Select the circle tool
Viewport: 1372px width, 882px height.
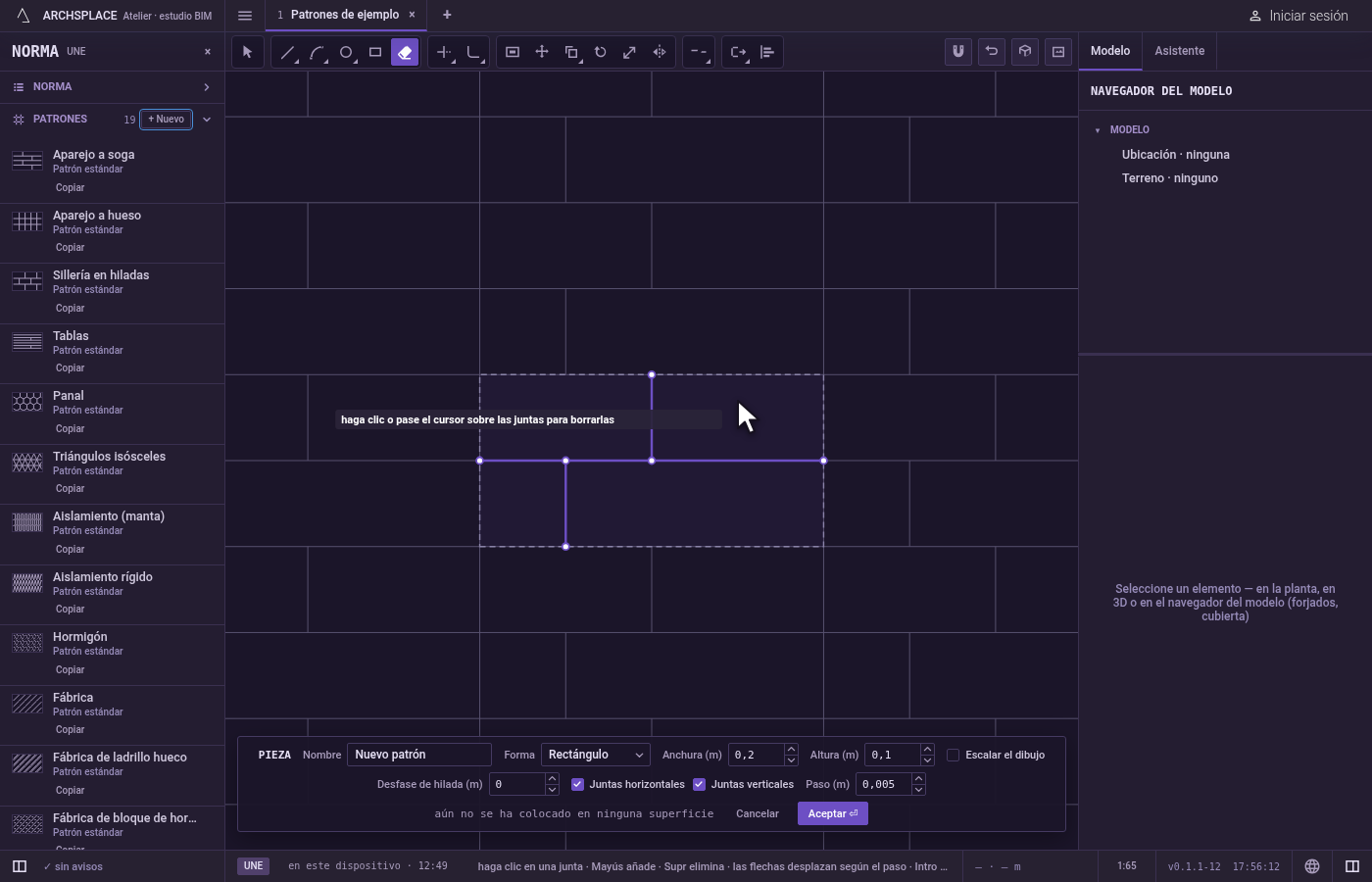click(346, 52)
